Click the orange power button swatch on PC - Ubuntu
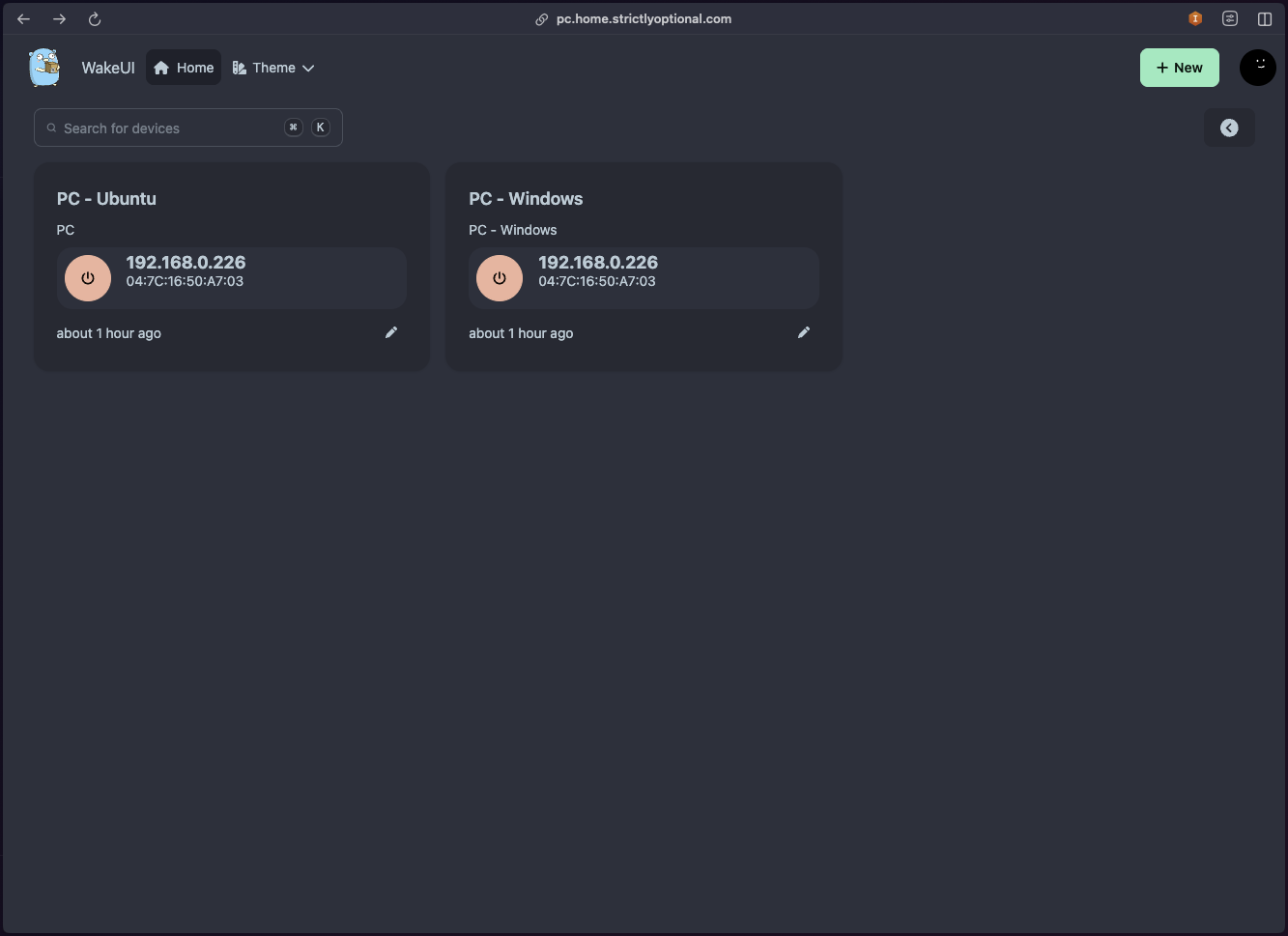The height and width of the screenshot is (936, 1288). [88, 278]
